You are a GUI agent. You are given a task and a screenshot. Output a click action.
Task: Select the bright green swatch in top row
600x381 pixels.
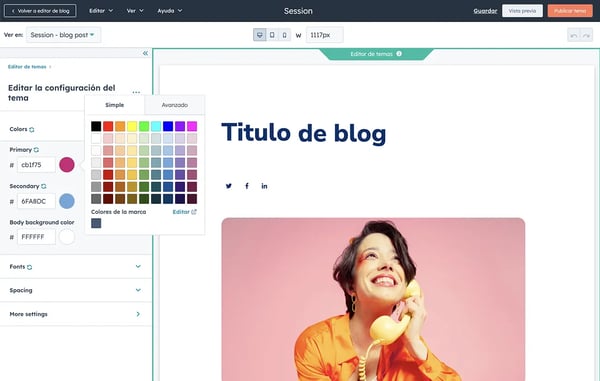144,126
